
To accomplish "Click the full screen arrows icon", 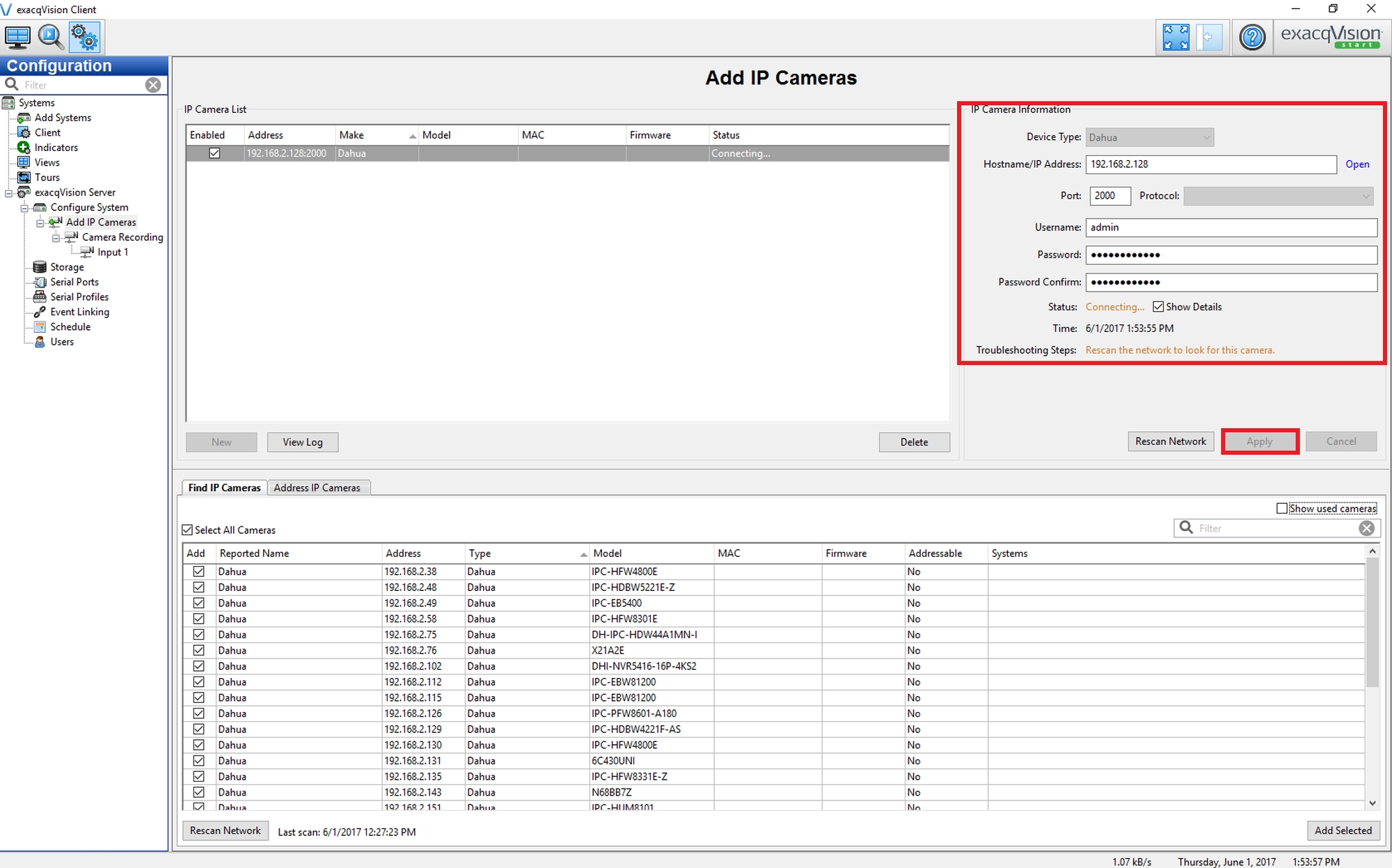I will [1176, 38].
